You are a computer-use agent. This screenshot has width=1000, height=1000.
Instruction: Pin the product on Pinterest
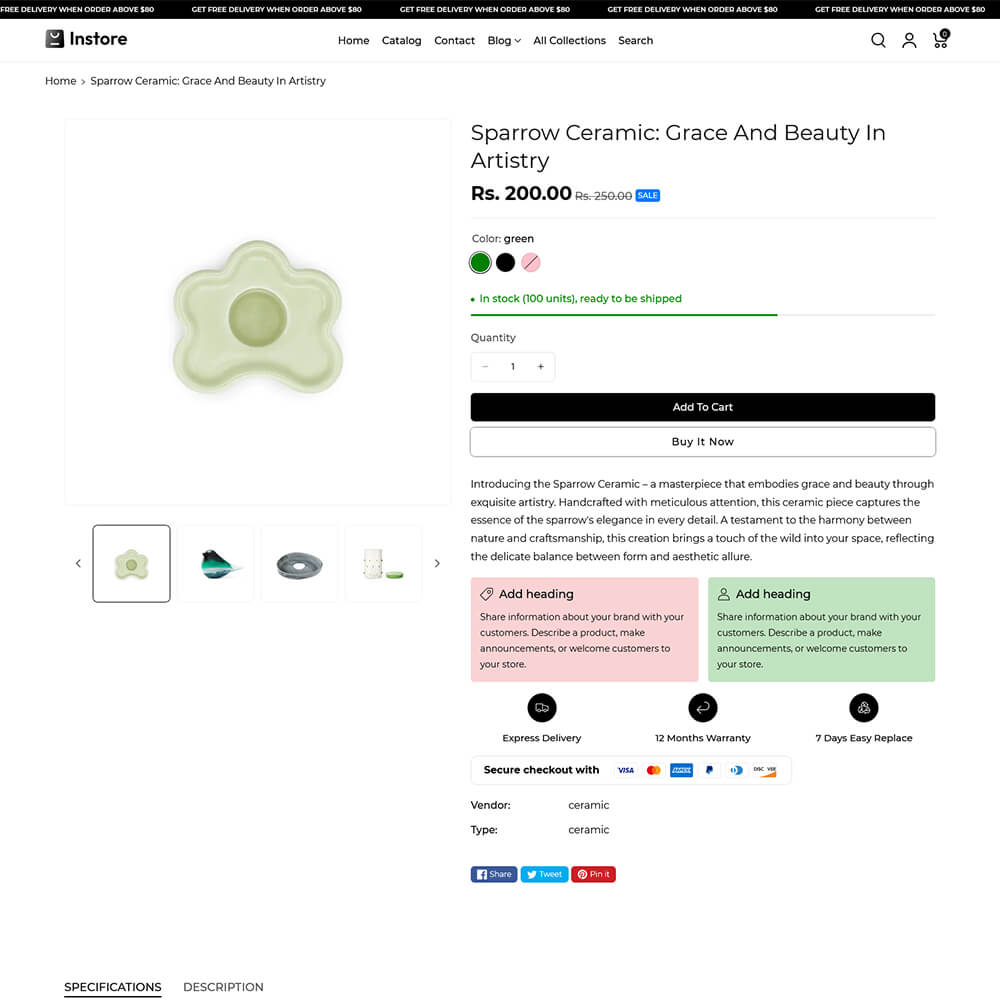(593, 874)
